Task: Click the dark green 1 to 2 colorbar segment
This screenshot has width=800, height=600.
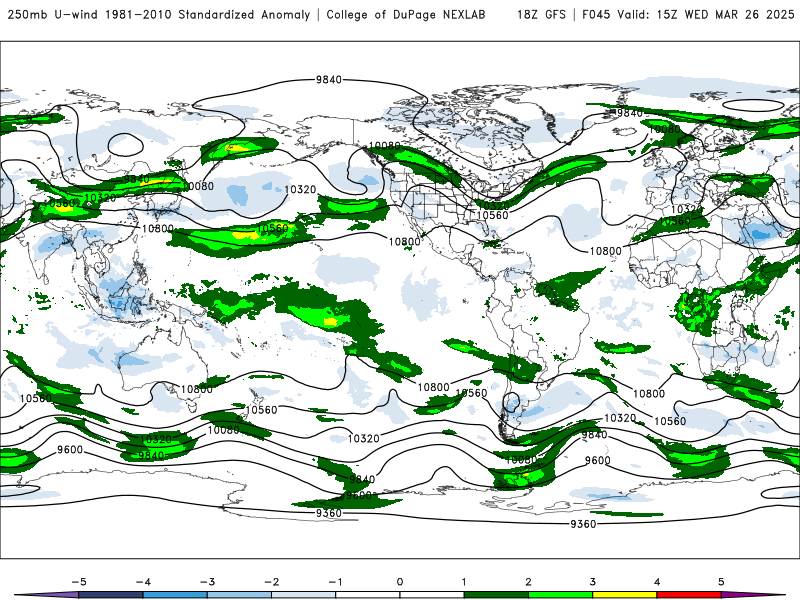Action: pyautogui.click(x=496, y=595)
